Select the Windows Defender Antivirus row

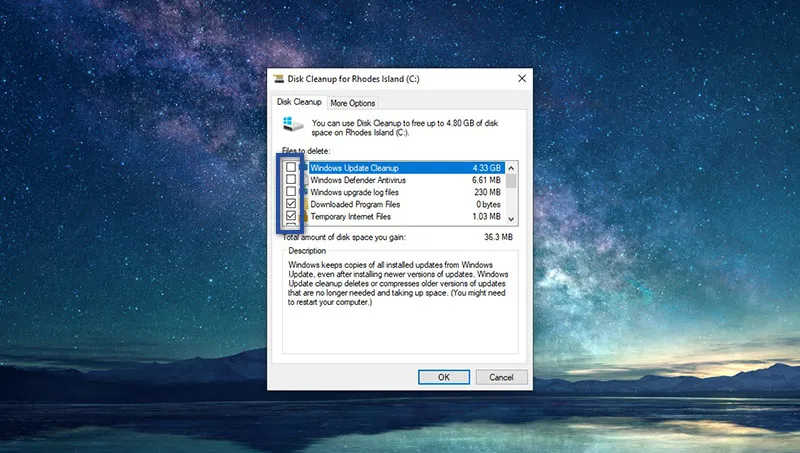click(x=394, y=180)
